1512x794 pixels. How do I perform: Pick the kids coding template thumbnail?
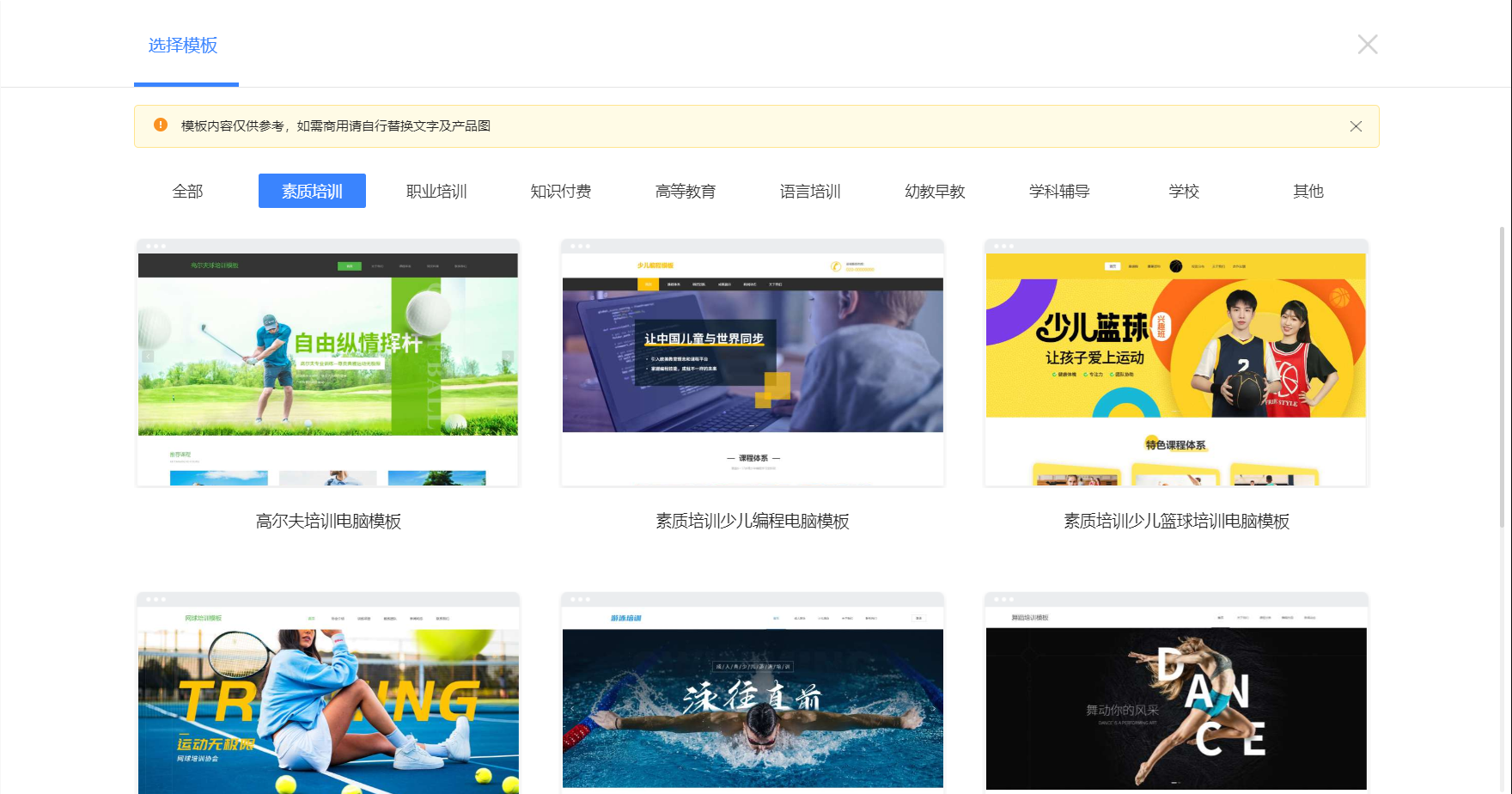[753, 363]
